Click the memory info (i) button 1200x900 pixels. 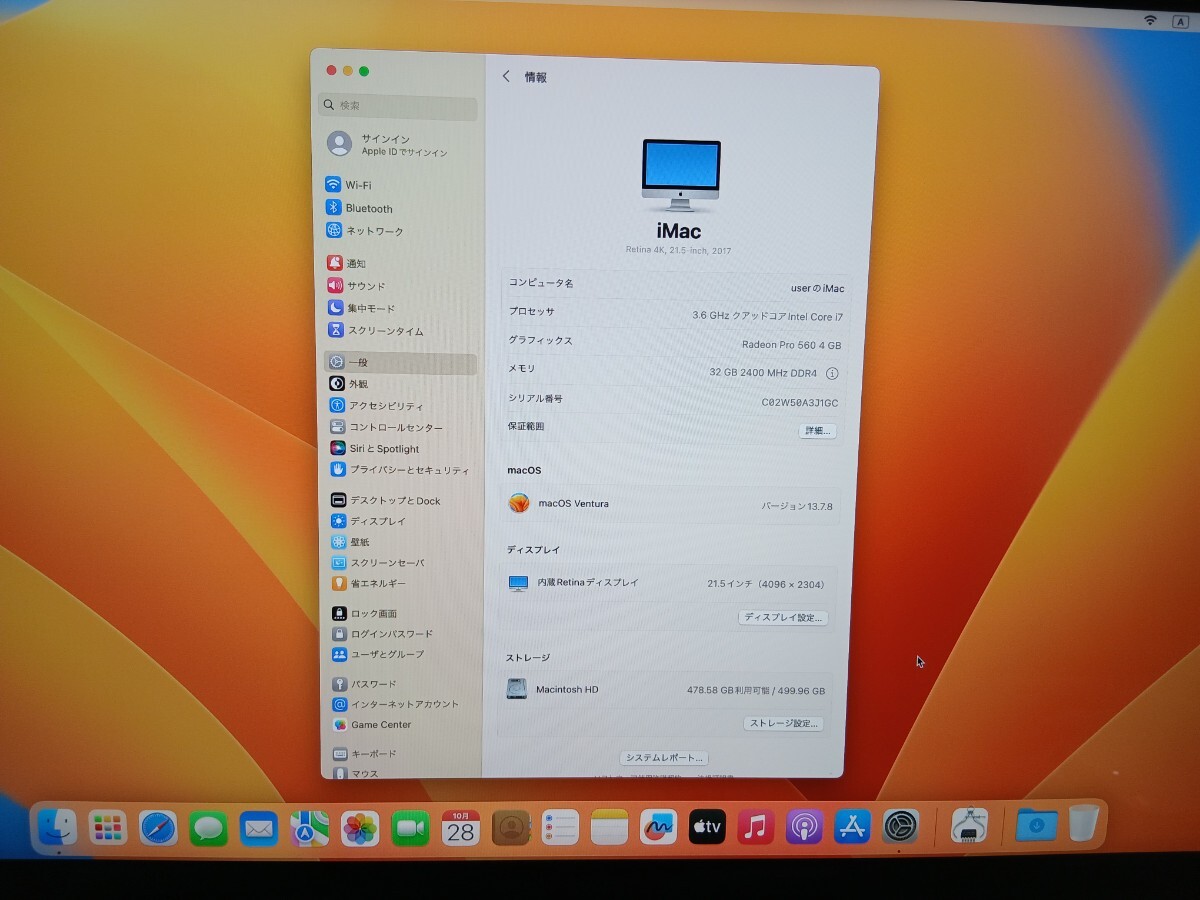(832, 373)
